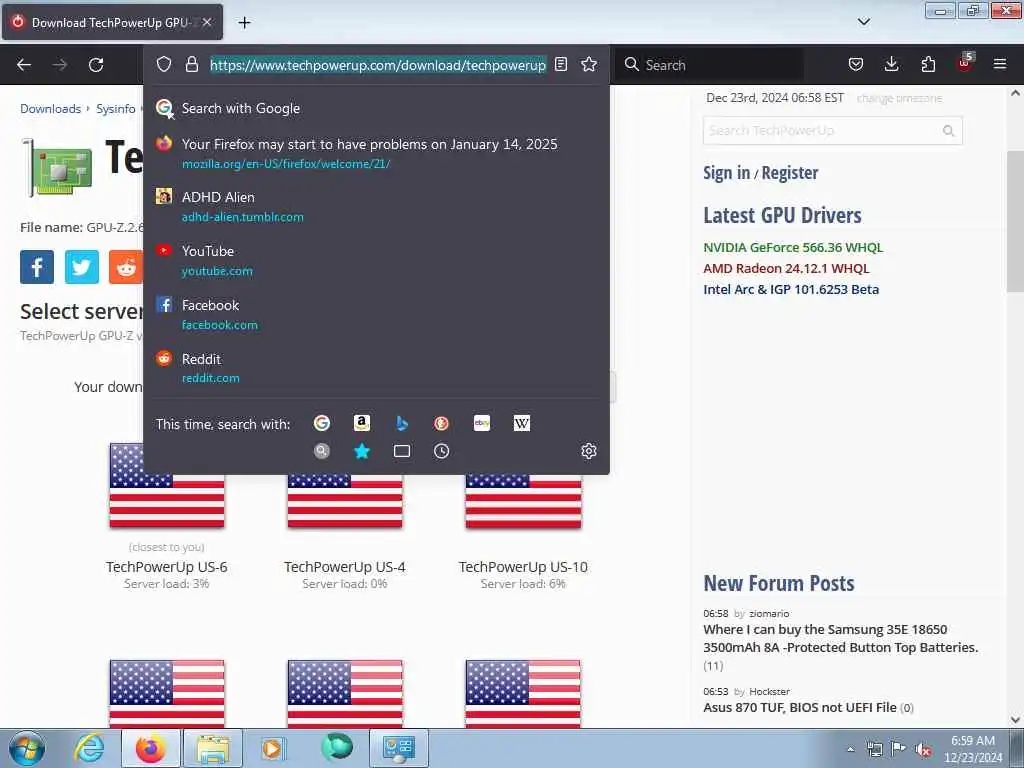Screen dimensions: 1024x768
Task: Click the Register link
Action: tap(790, 172)
